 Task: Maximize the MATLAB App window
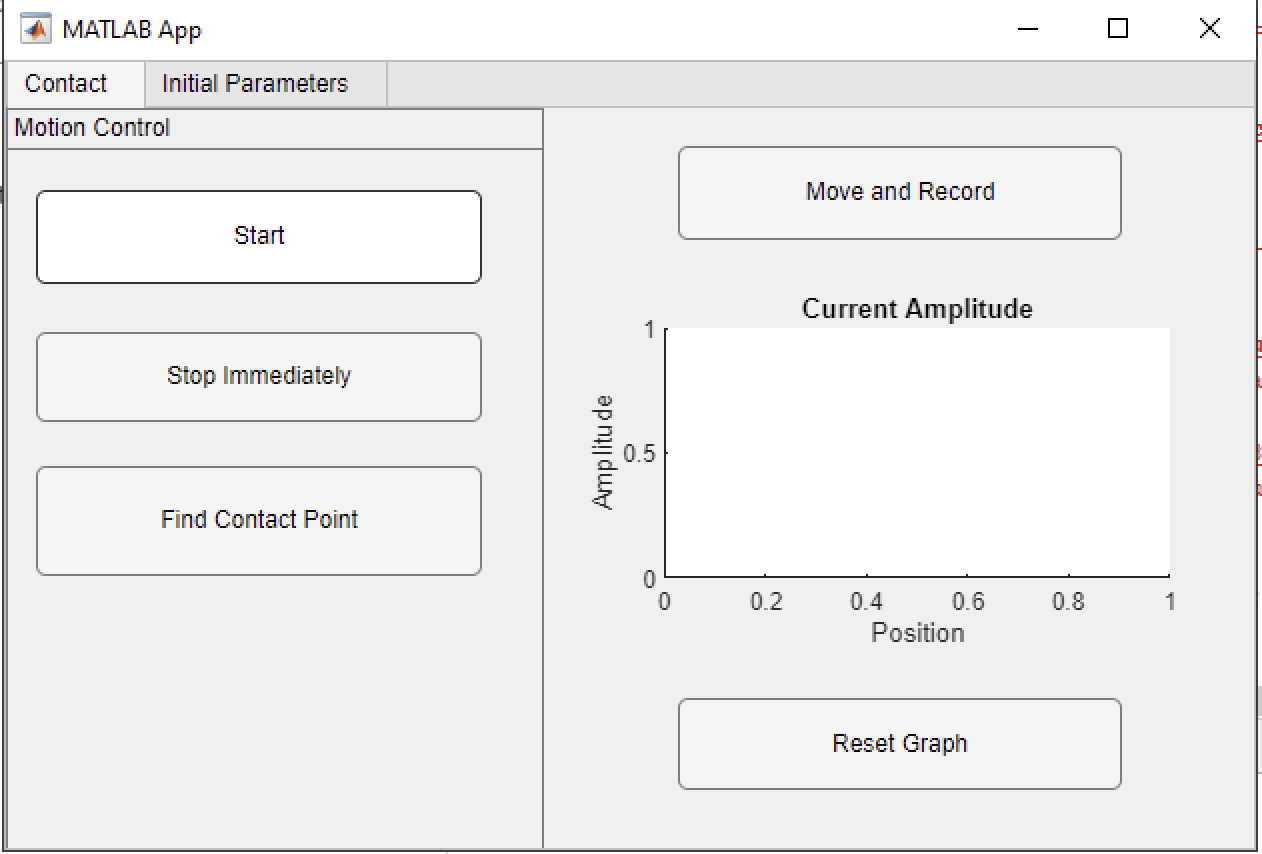pyautogui.click(x=1118, y=29)
